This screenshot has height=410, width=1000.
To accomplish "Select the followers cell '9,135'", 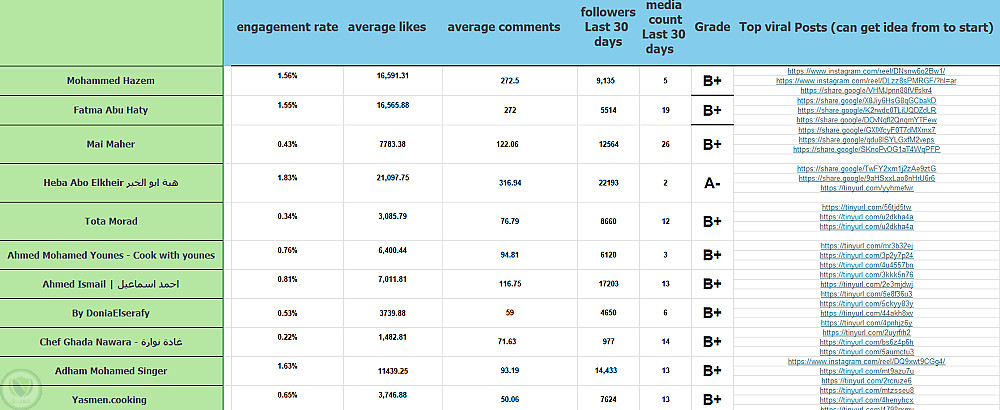I will [606, 81].
